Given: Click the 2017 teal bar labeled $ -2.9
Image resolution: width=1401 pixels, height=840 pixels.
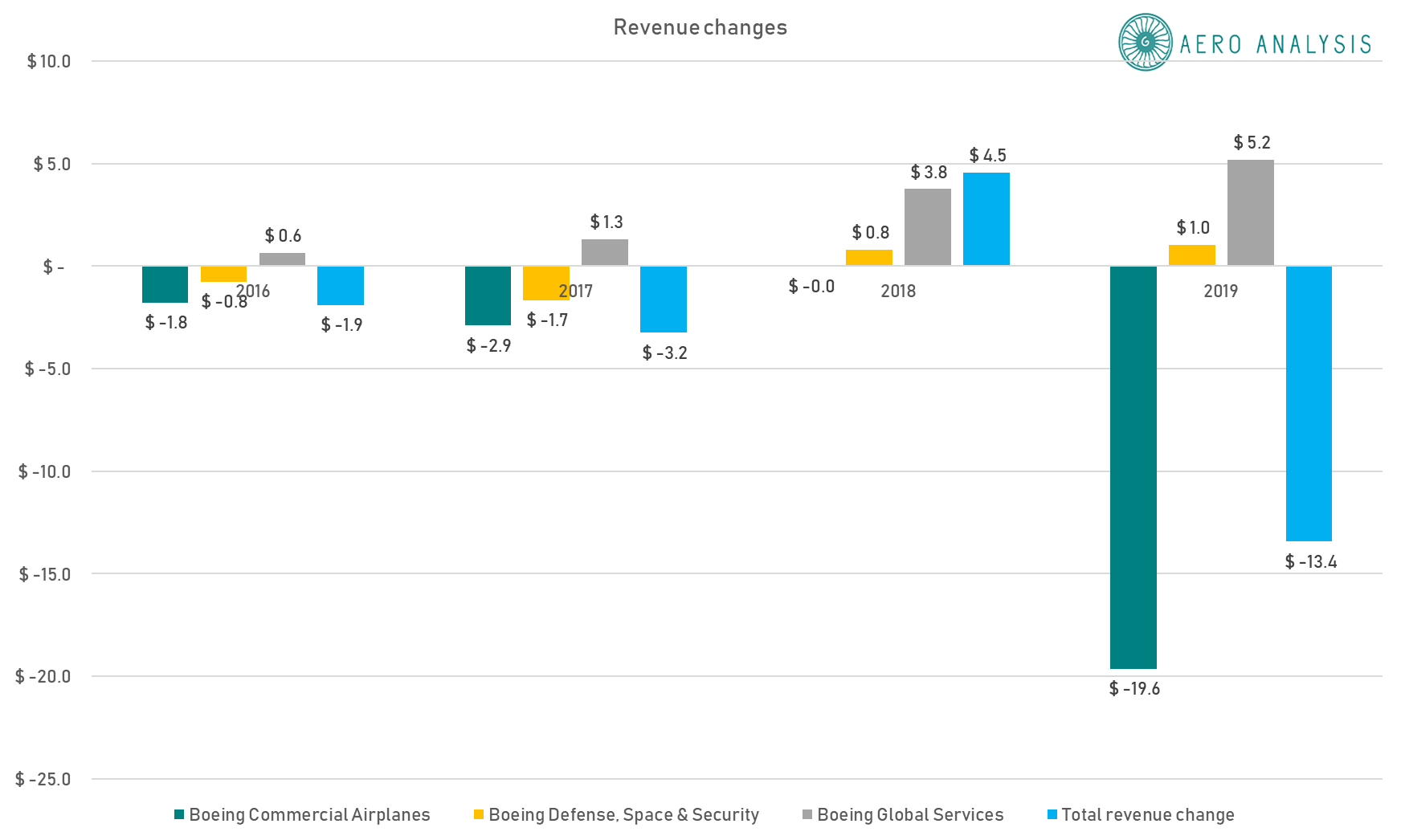Looking at the screenshot, I should 488,296.
